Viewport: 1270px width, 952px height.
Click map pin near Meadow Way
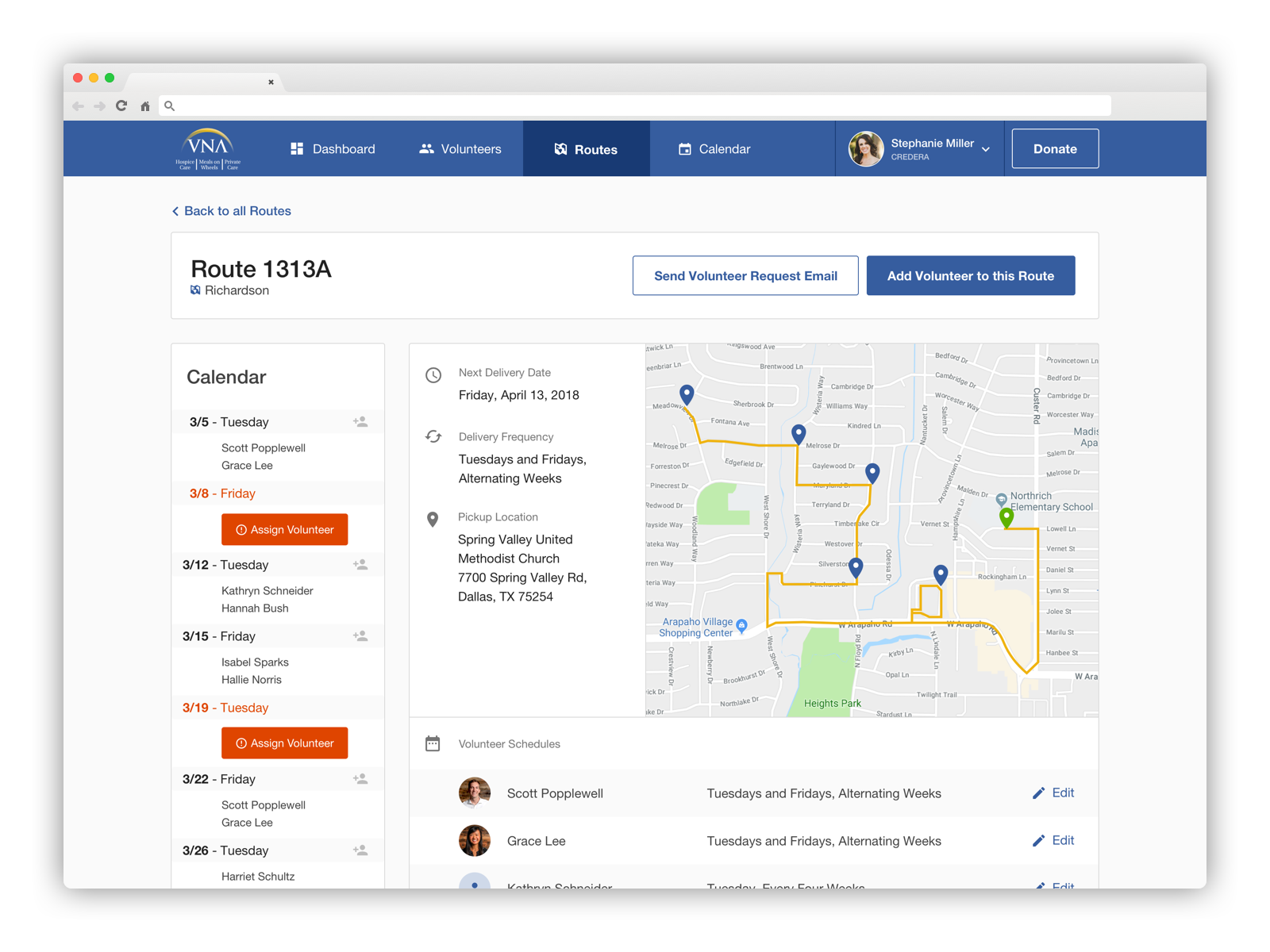(x=687, y=393)
